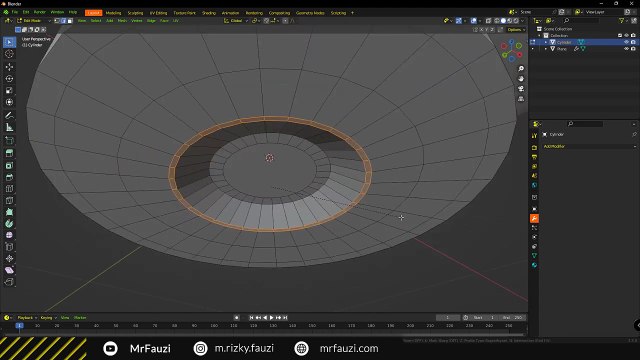Open the Edit Mode dropdown
This screenshot has width=640, height=360.
pos(34,20)
